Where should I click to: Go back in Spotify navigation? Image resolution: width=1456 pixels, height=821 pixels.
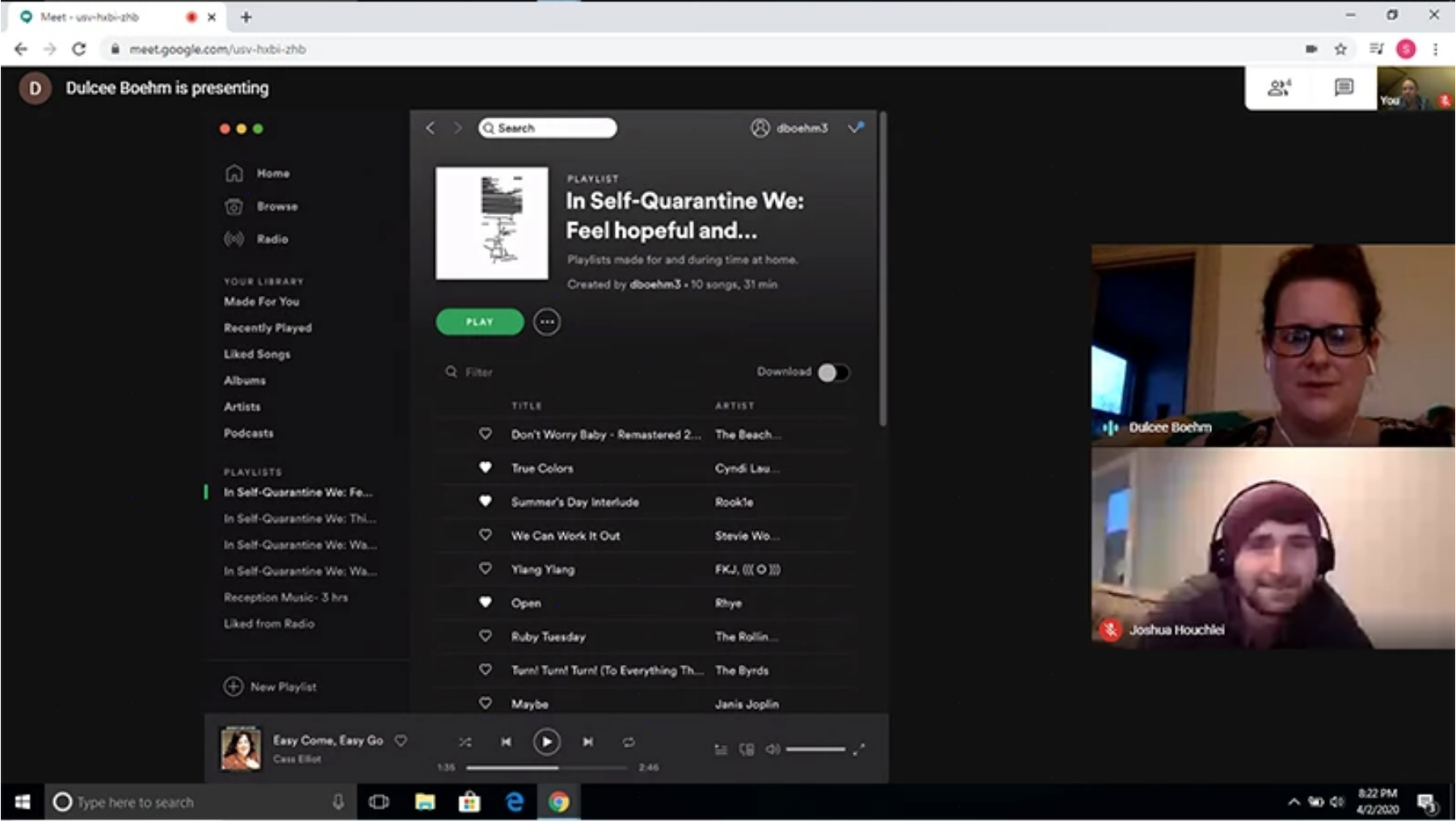[x=431, y=128]
